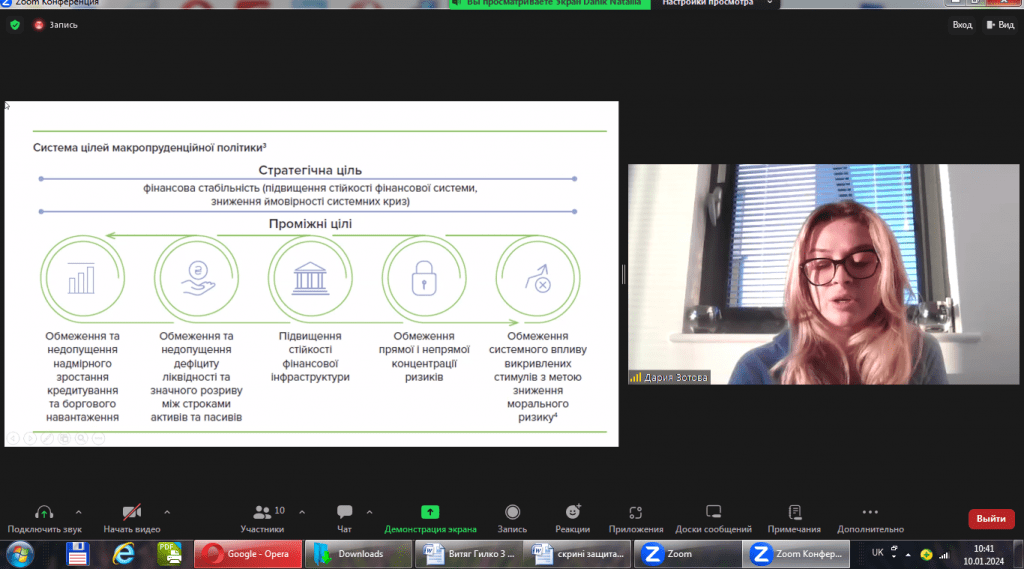Expand audio options arrow next to Подключить звук
The height and width of the screenshot is (569, 1024).
[x=79, y=511]
